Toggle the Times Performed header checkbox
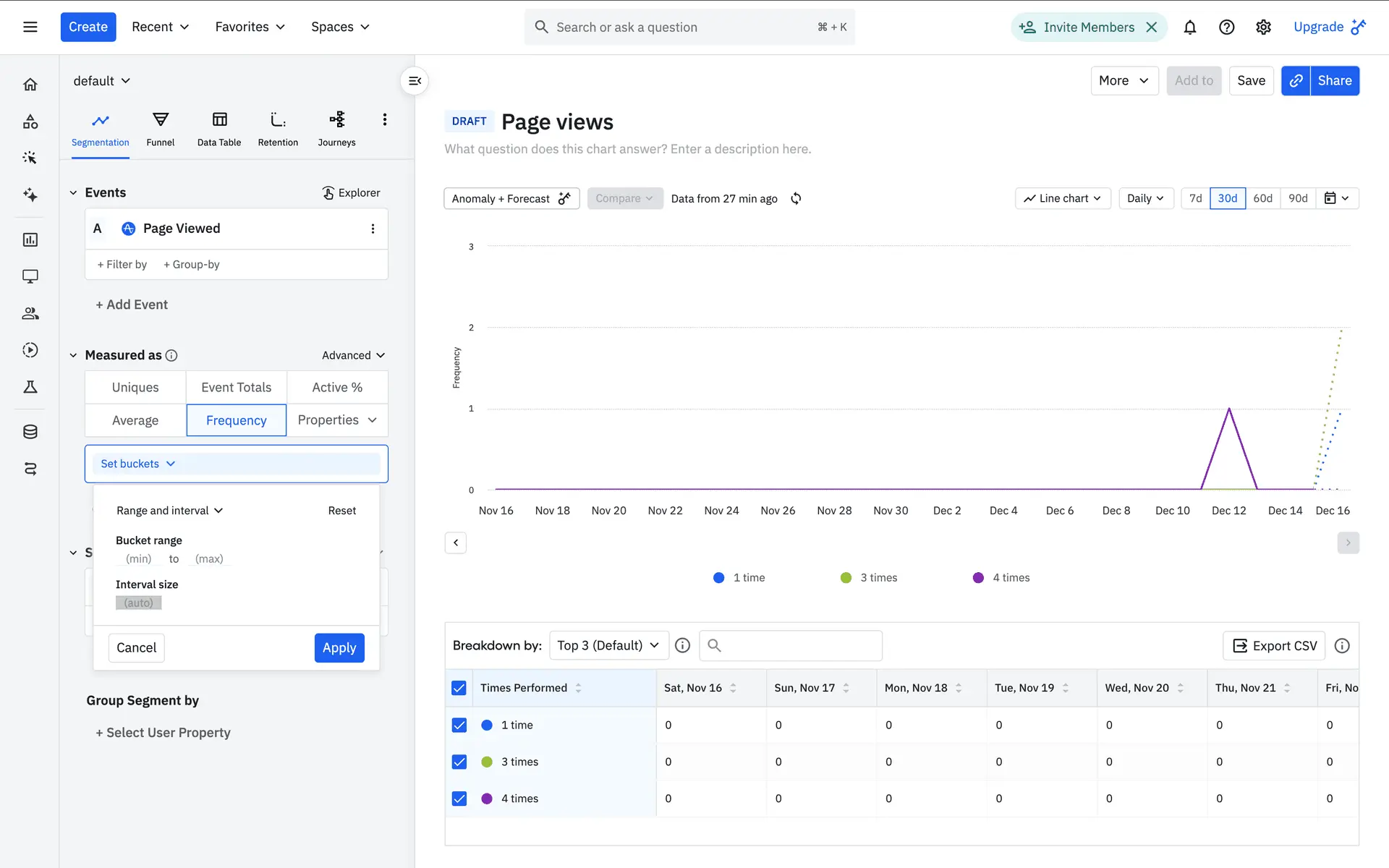1389x868 pixels. (x=459, y=688)
